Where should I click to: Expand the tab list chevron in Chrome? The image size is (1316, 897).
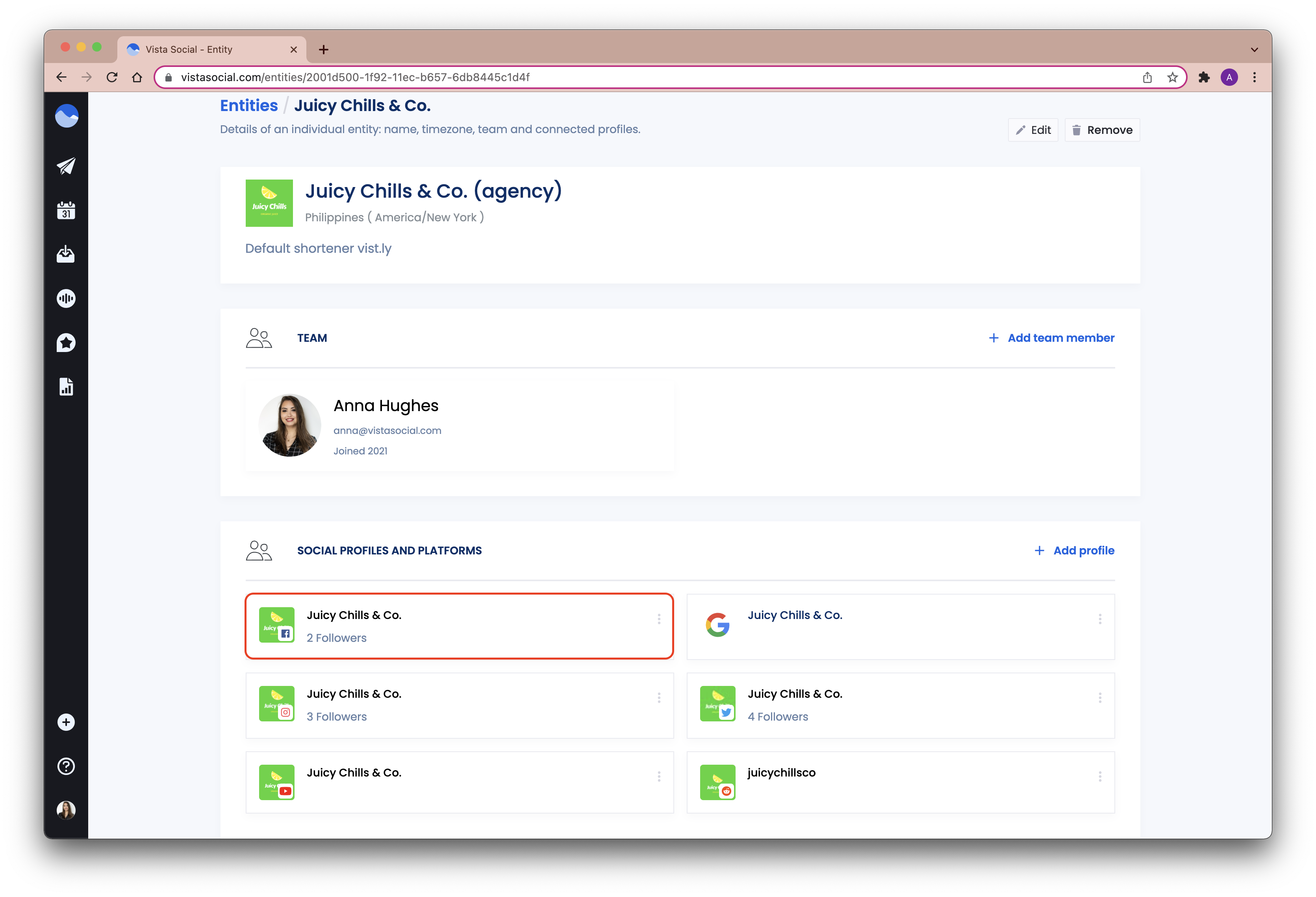[x=1254, y=50]
